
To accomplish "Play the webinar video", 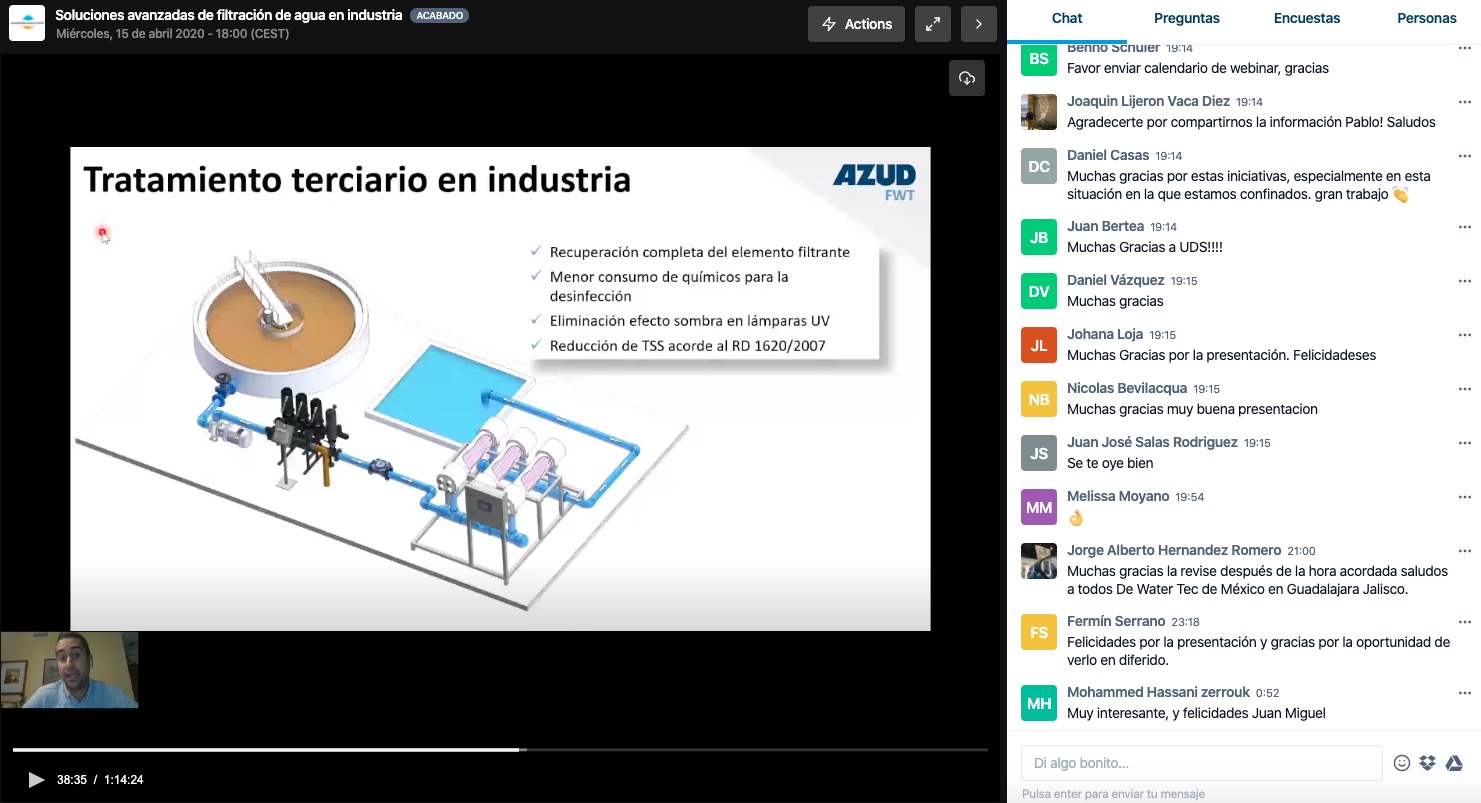I will pos(36,780).
